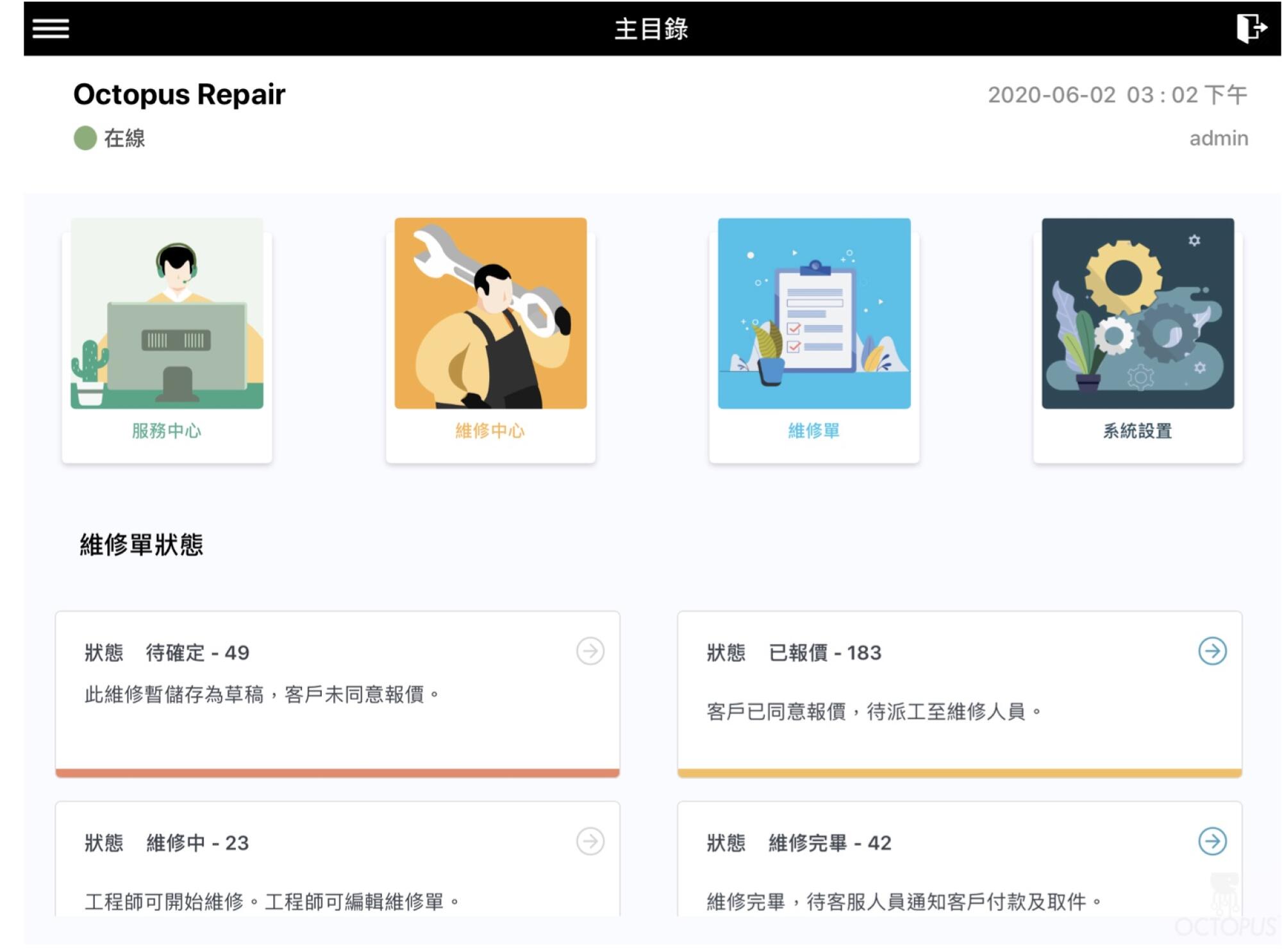The image size is (1282, 952).
Task: Select the 狀態 維修中 - 23 title
Action: pos(167,843)
